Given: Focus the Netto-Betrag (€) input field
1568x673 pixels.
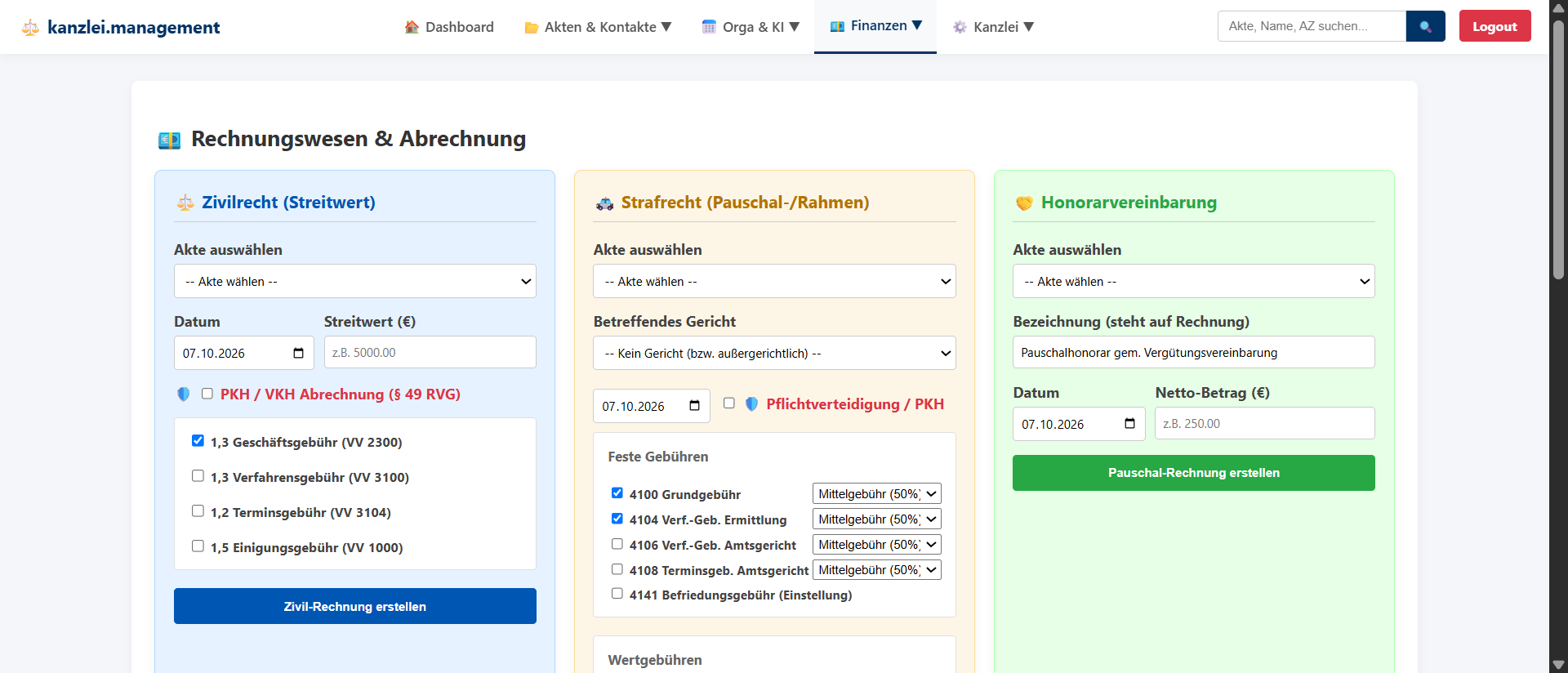Looking at the screenshot, I should (x=1265, y=423).
